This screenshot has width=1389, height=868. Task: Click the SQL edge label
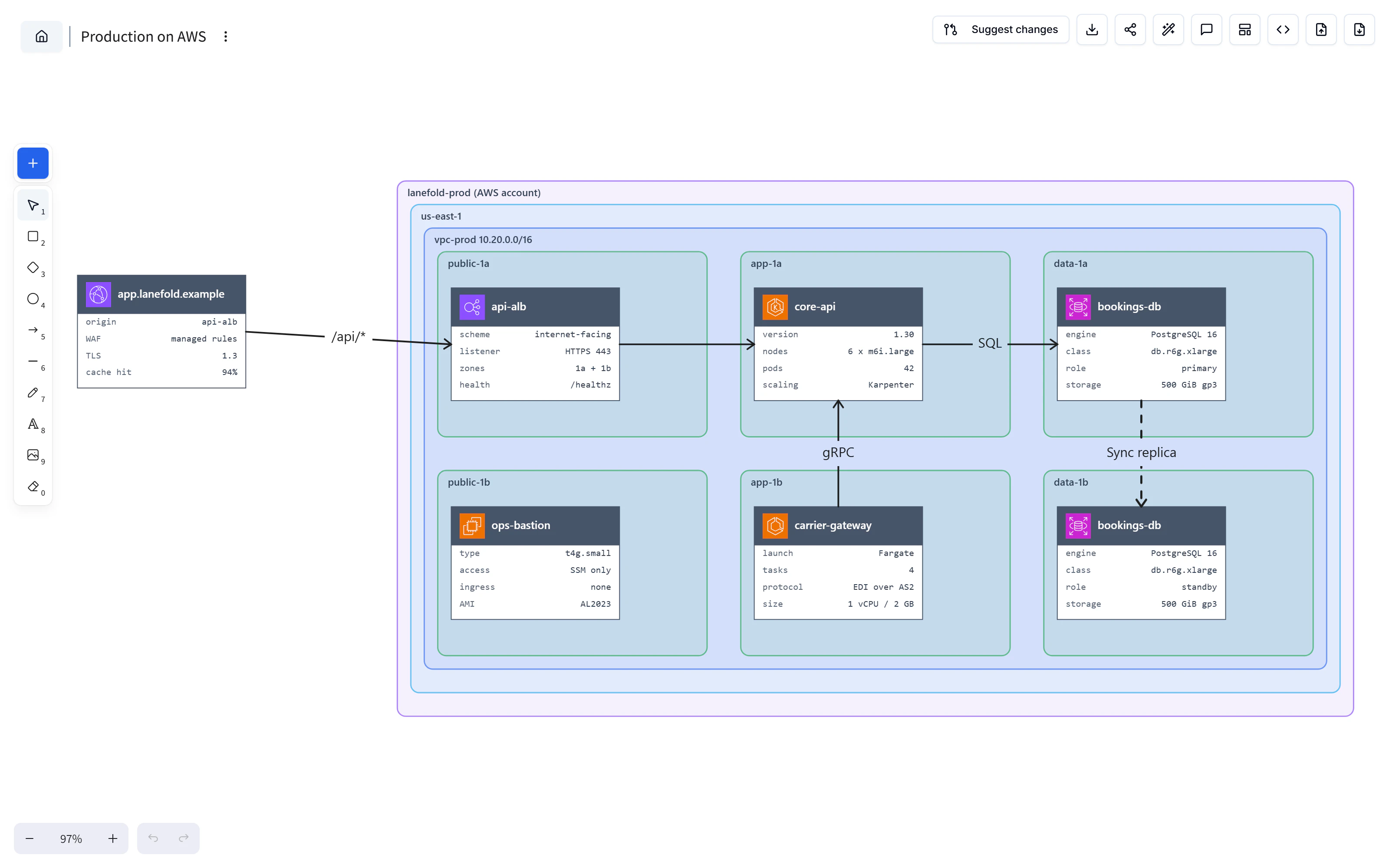(990, 343)
